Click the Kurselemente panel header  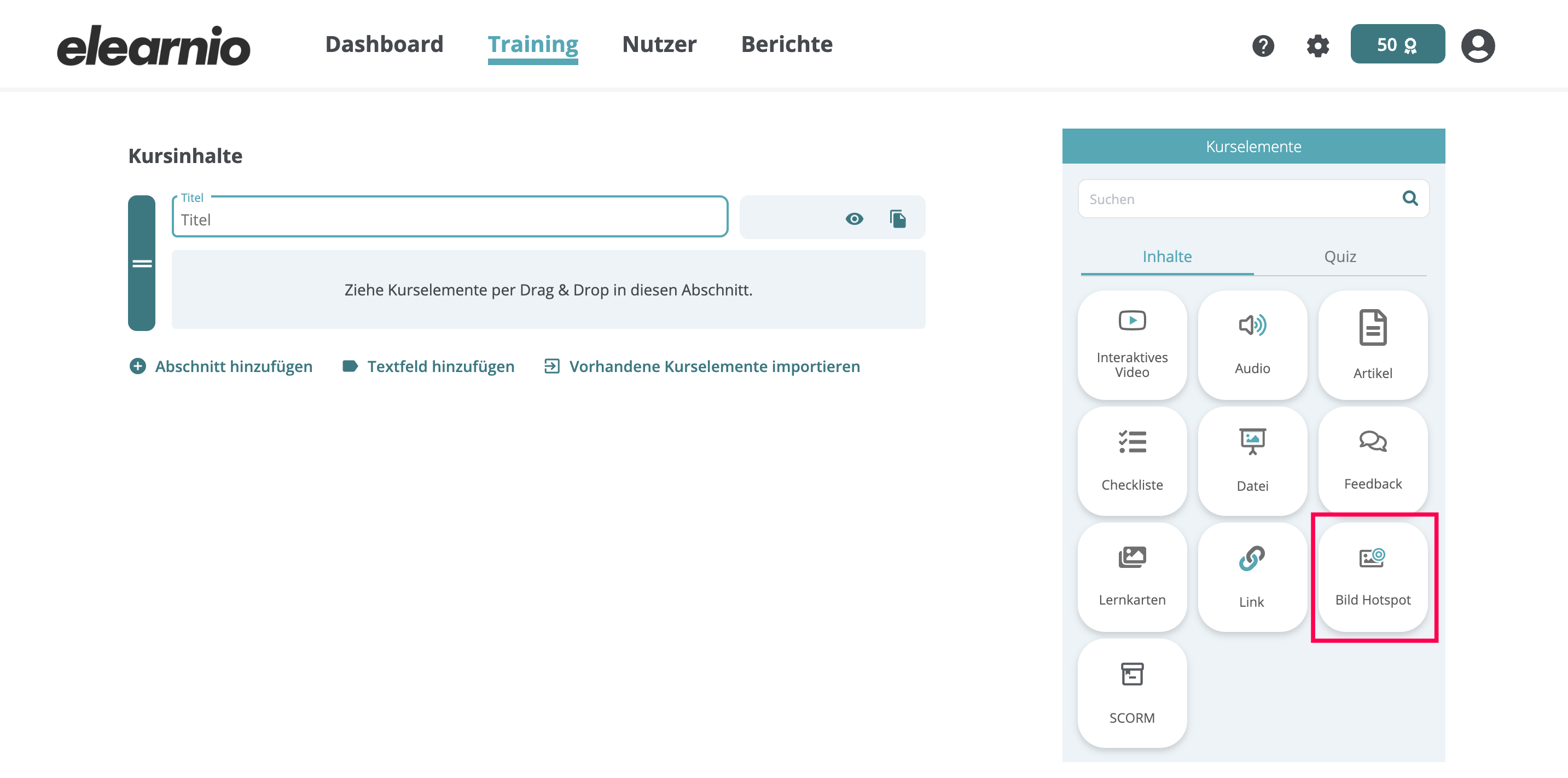[x=1253, y=146]
